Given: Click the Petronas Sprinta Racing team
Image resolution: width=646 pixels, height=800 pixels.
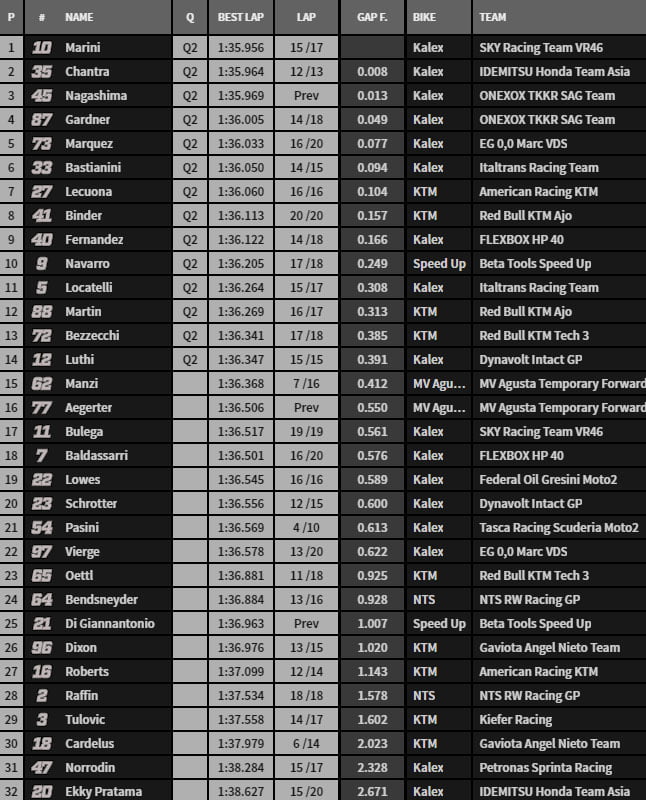Looking at the screenshot, I should 545,768.
